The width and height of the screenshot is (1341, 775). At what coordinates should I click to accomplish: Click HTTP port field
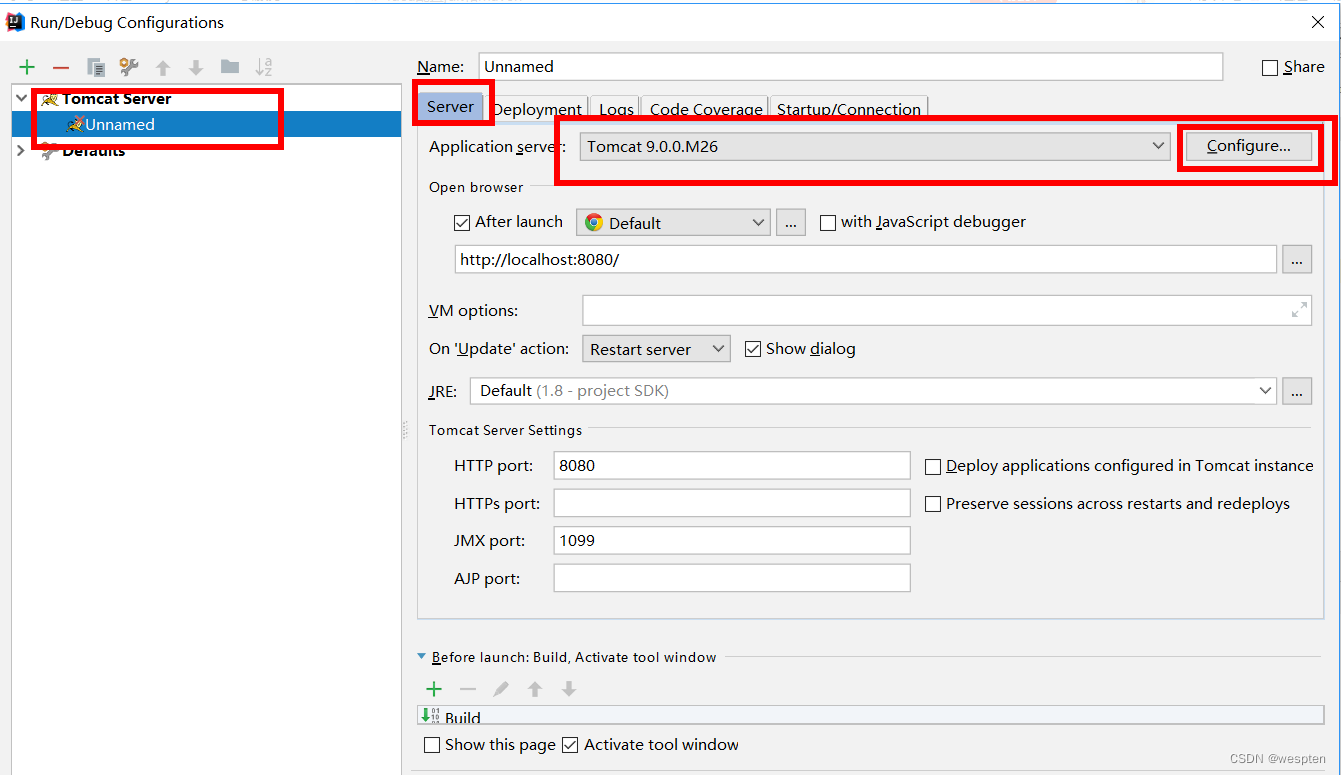732,465
